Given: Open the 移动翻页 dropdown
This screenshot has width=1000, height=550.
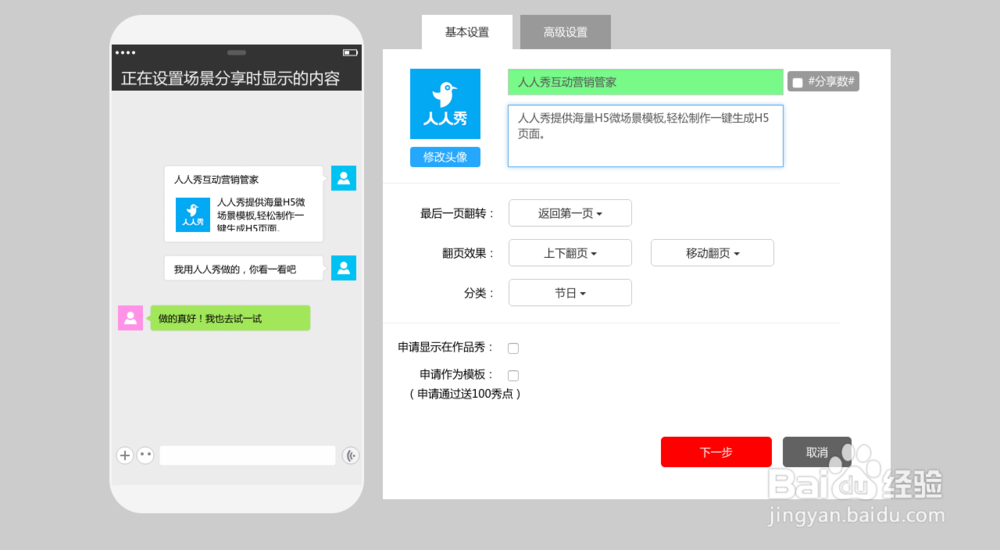Looking at the screenshot, I should [x=712, y=253].
